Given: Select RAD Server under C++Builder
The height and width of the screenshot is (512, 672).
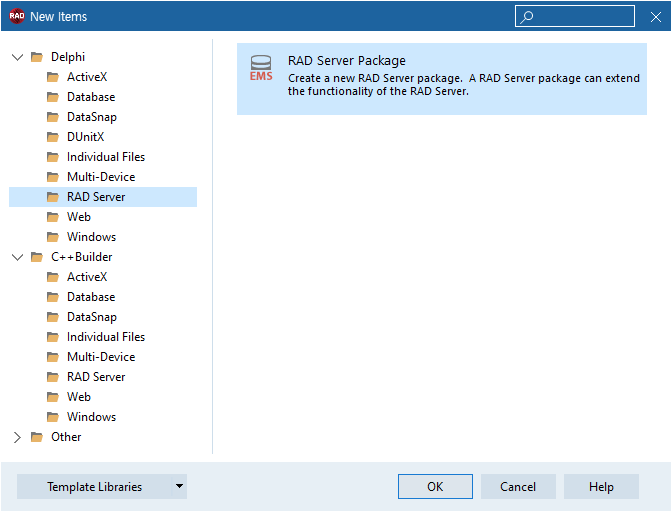Looking at the screenshot, I should [96, 377].
